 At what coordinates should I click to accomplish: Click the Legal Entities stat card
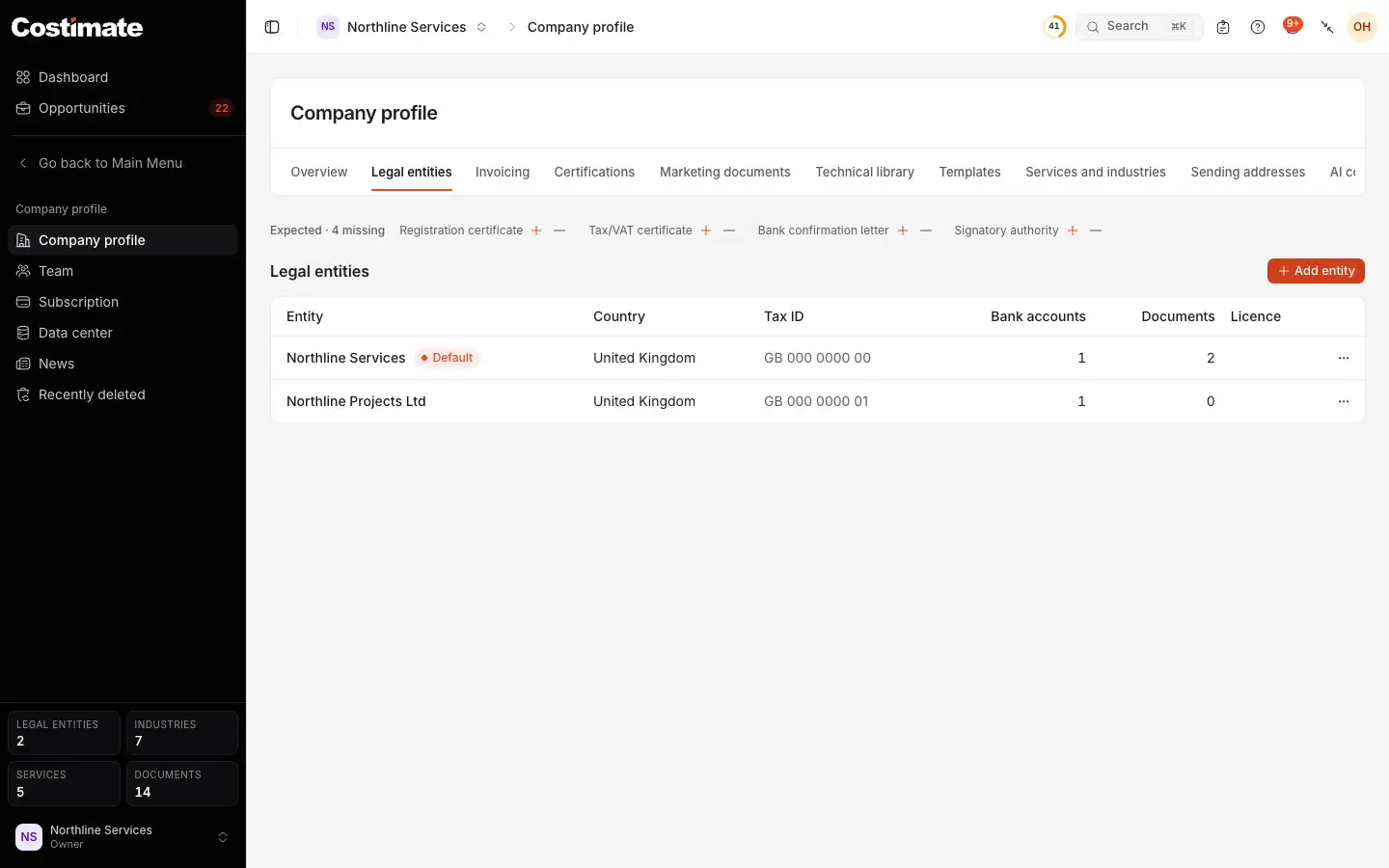coord(64,733)
